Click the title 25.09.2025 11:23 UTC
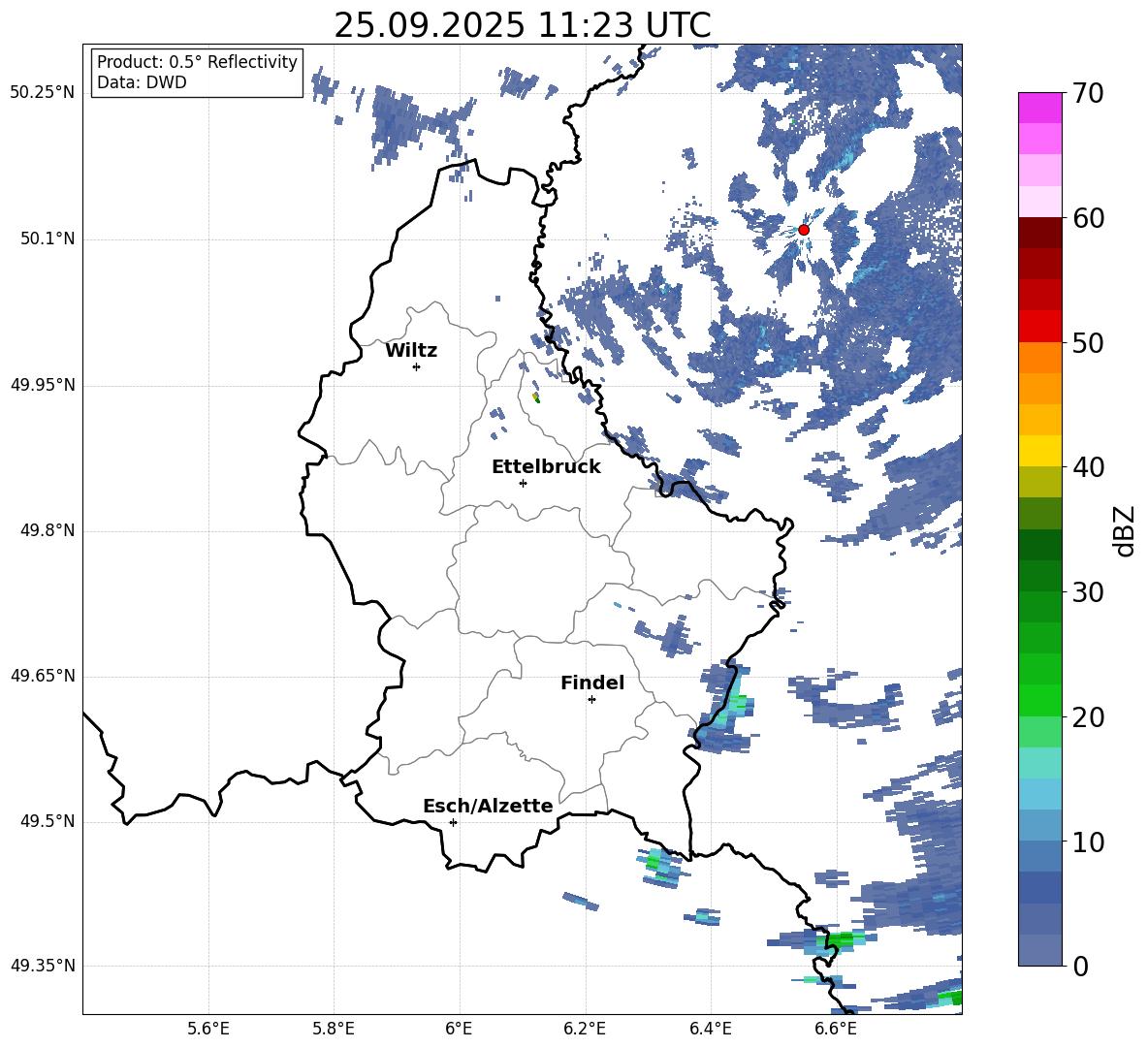This screenshot has width=1148, height=1048. pyautogui.click(x=522, y=25)
